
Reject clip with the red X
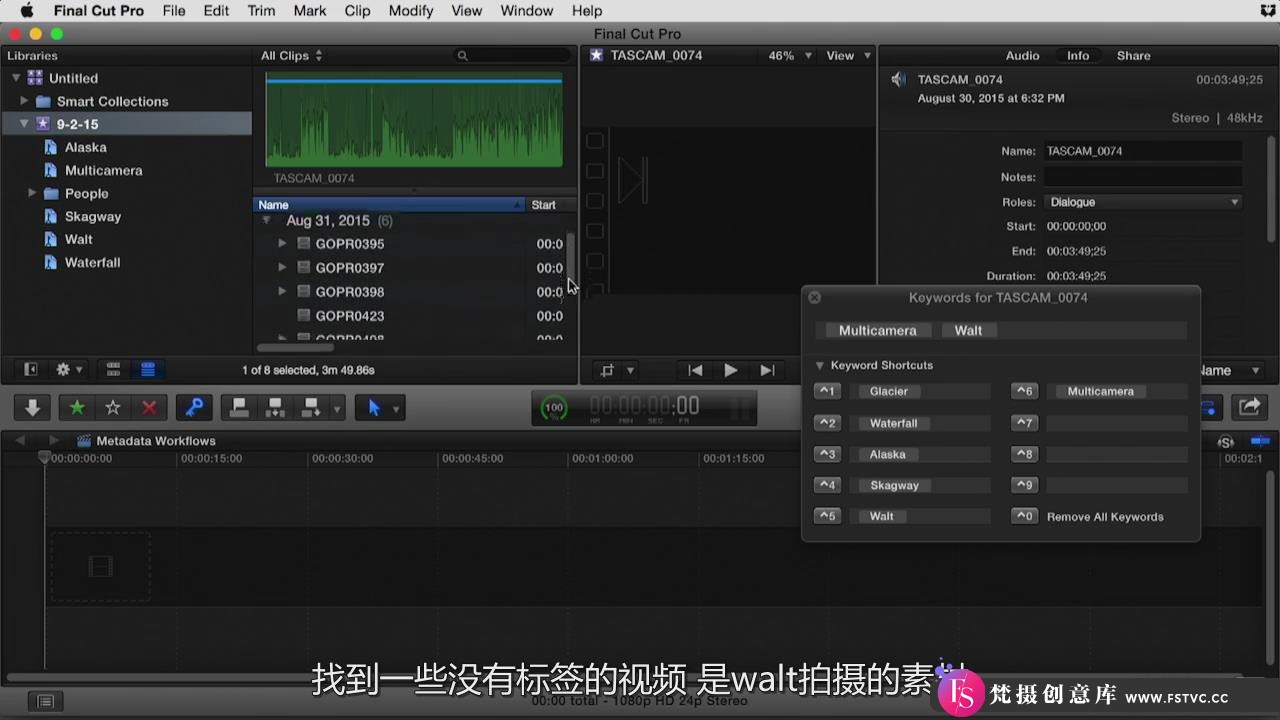point(149,407)
